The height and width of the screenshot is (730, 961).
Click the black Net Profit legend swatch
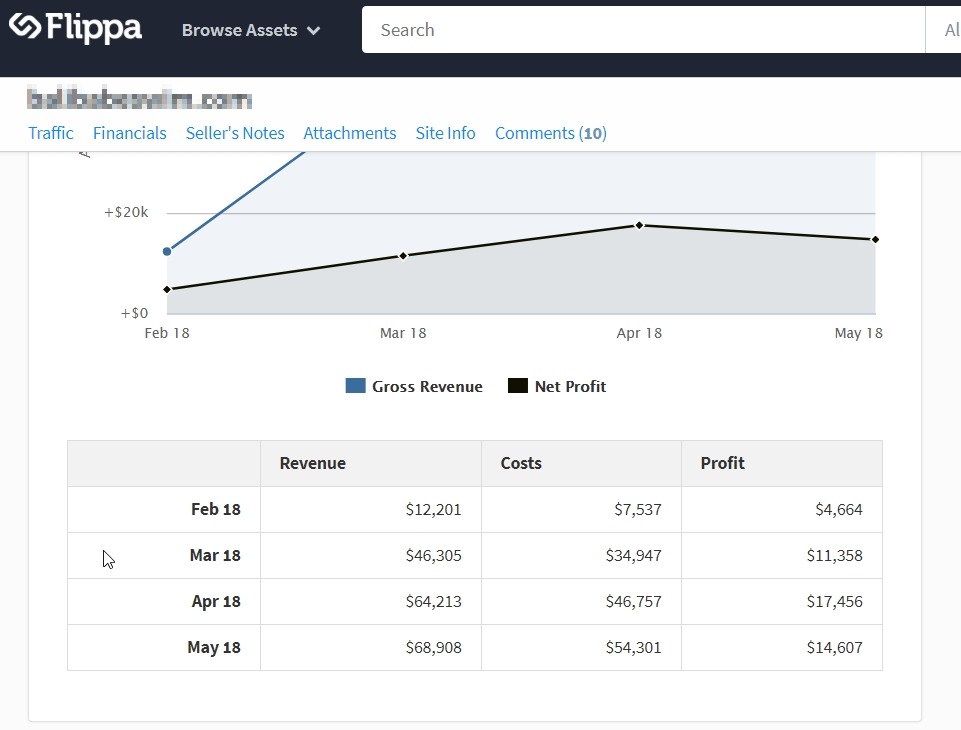(518, 386)
